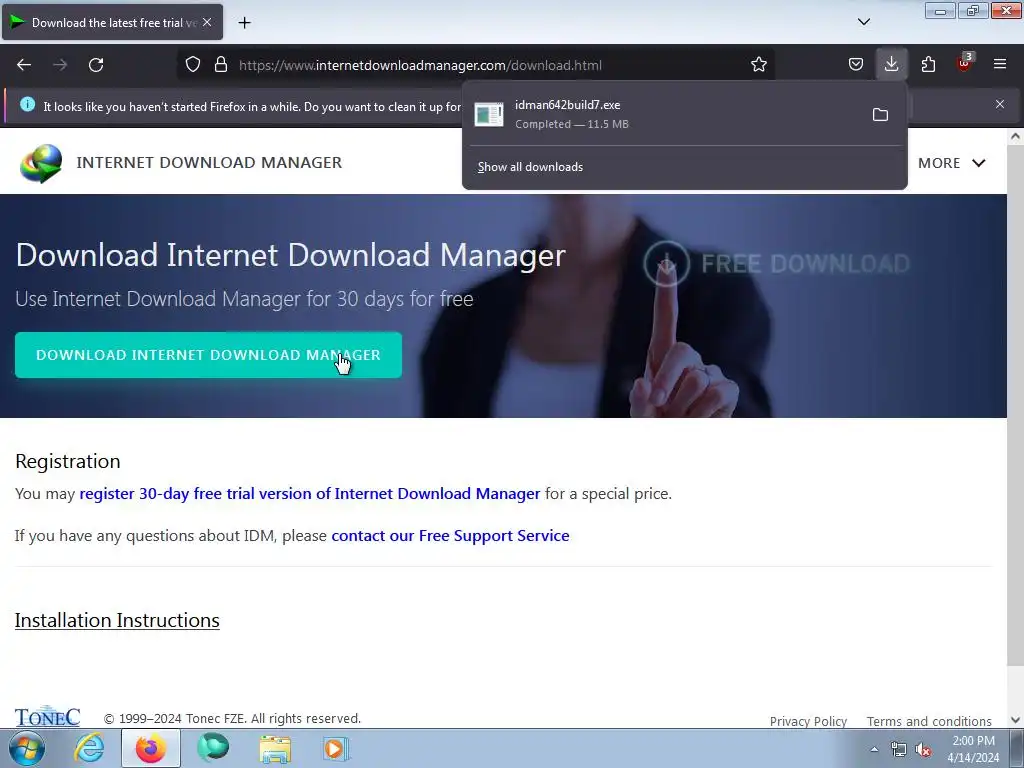Open the Extensions puzzle icon

pyautogui.click(x=928, y=65)
